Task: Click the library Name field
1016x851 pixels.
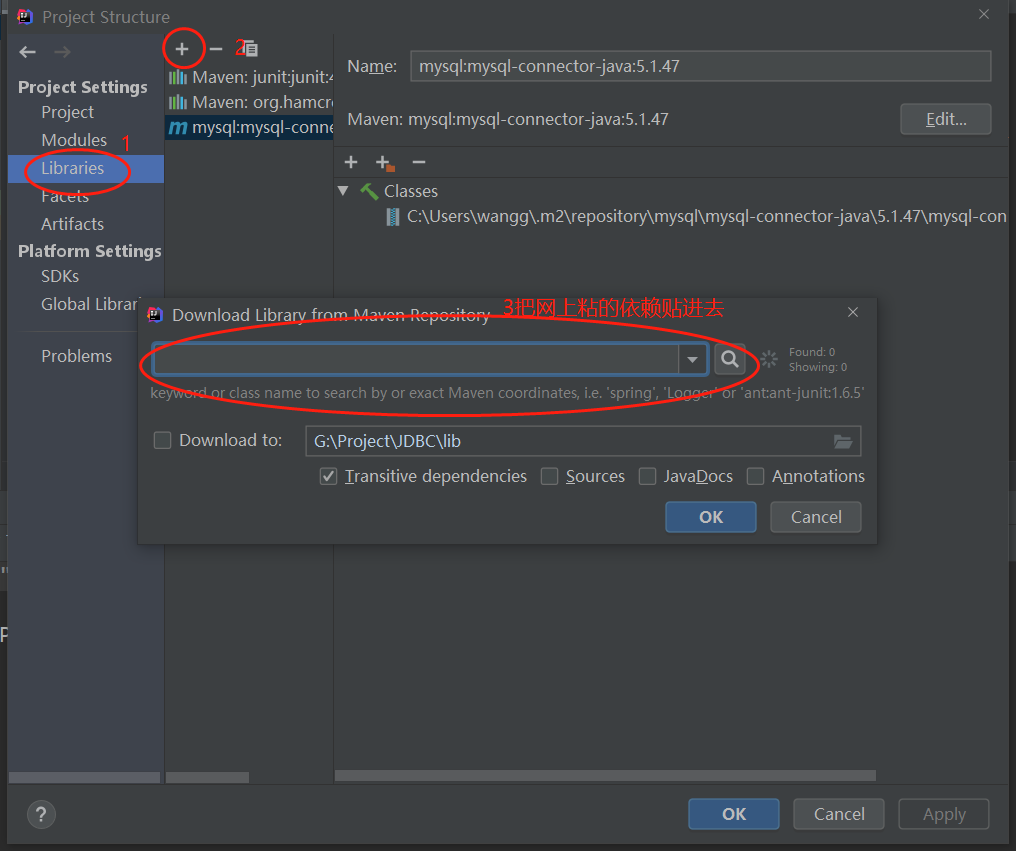Action: coord(700,66)
